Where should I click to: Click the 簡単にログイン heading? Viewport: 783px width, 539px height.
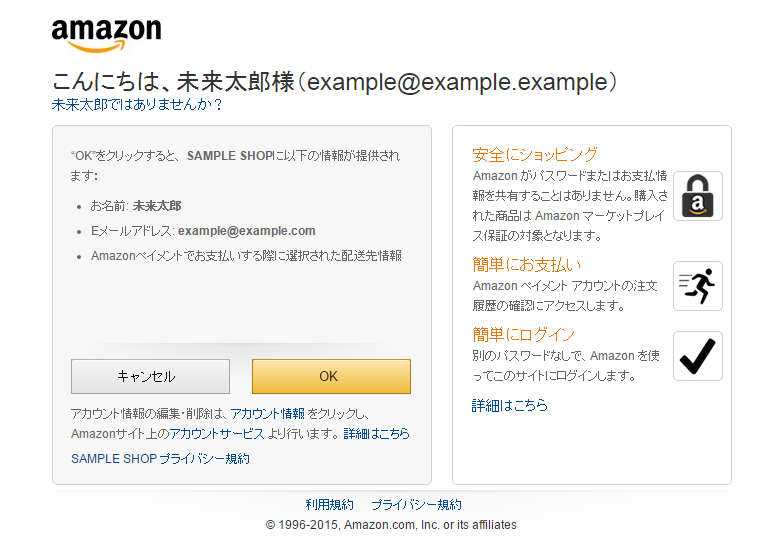click(524, 335)
